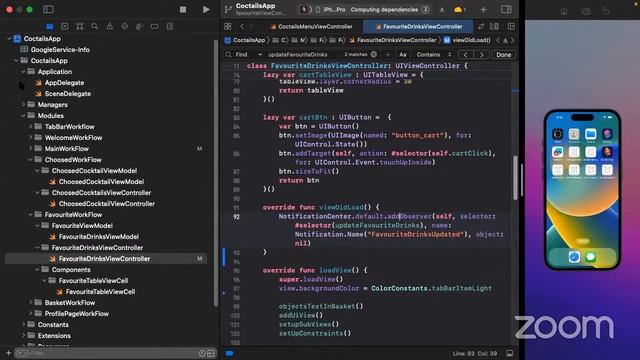This screenshot has width=640, height=360.
Task: Click the viewDidLoad() breadcrumb in jump bar
Action: (467, 40)
